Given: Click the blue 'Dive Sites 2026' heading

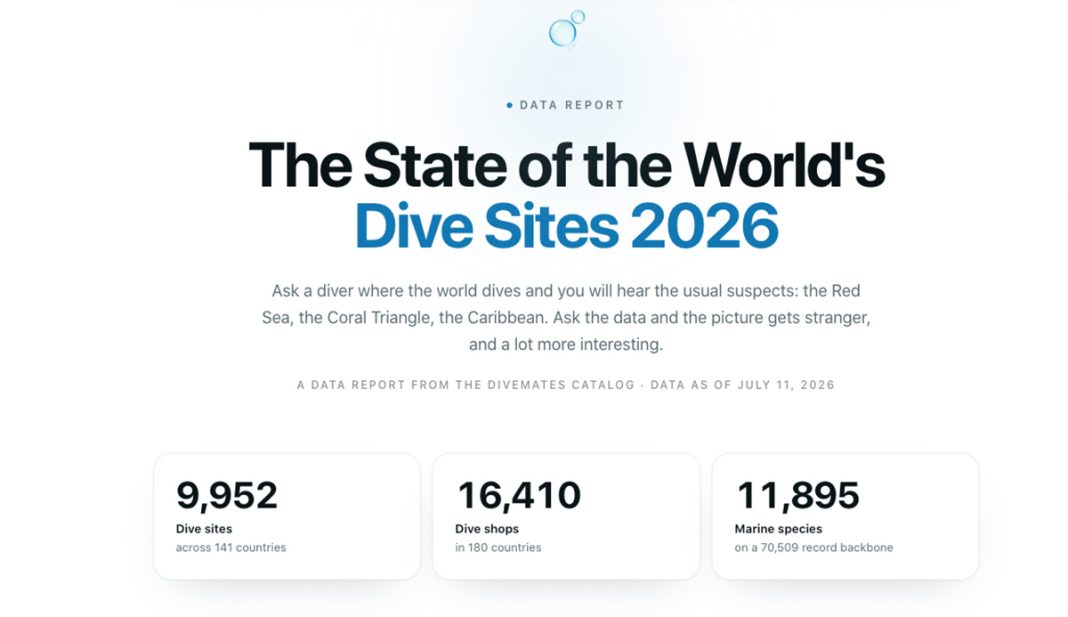Looking at the screenshot, I should 567,225.
